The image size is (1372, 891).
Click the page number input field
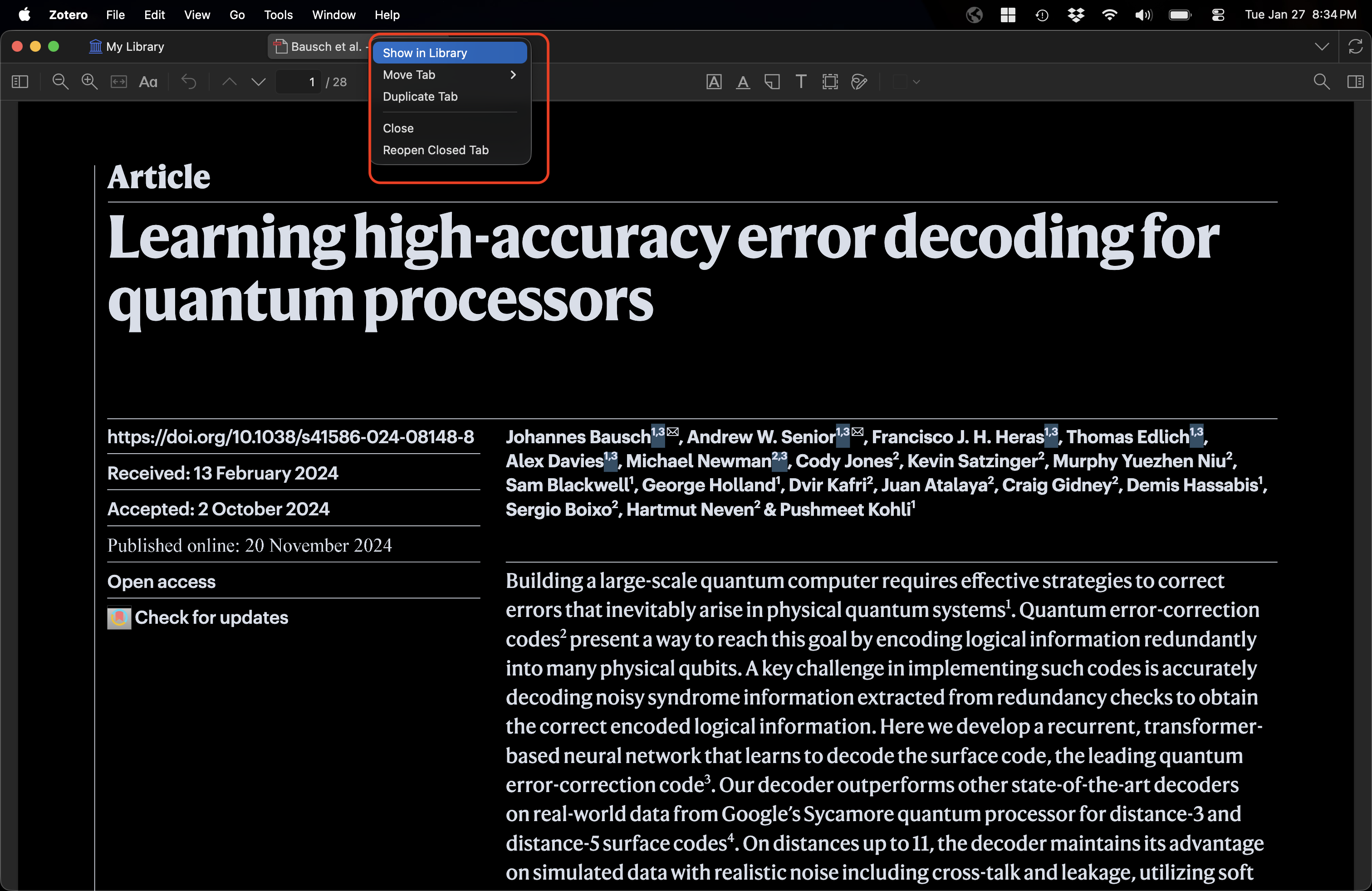coord(298,82)
